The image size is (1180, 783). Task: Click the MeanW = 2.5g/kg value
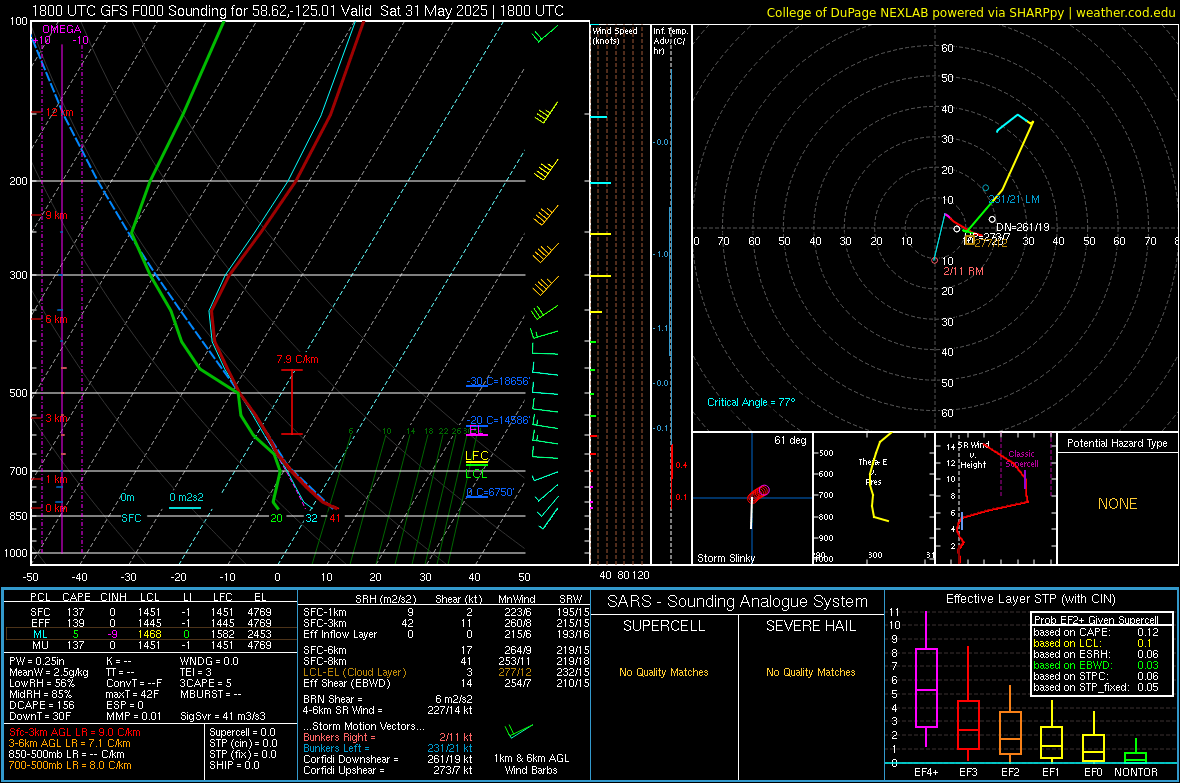48,672
